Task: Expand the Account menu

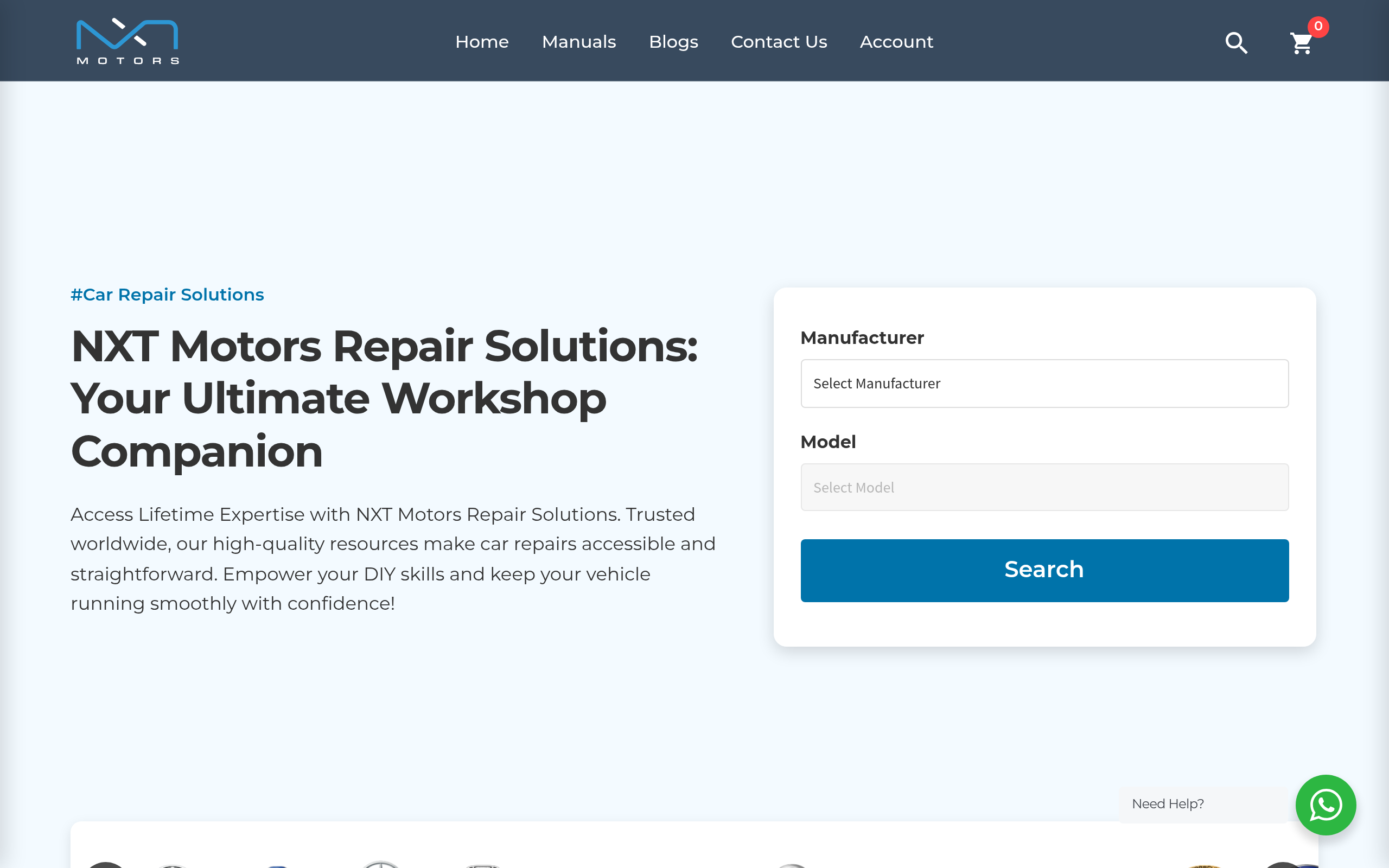Action: point(896,41)
